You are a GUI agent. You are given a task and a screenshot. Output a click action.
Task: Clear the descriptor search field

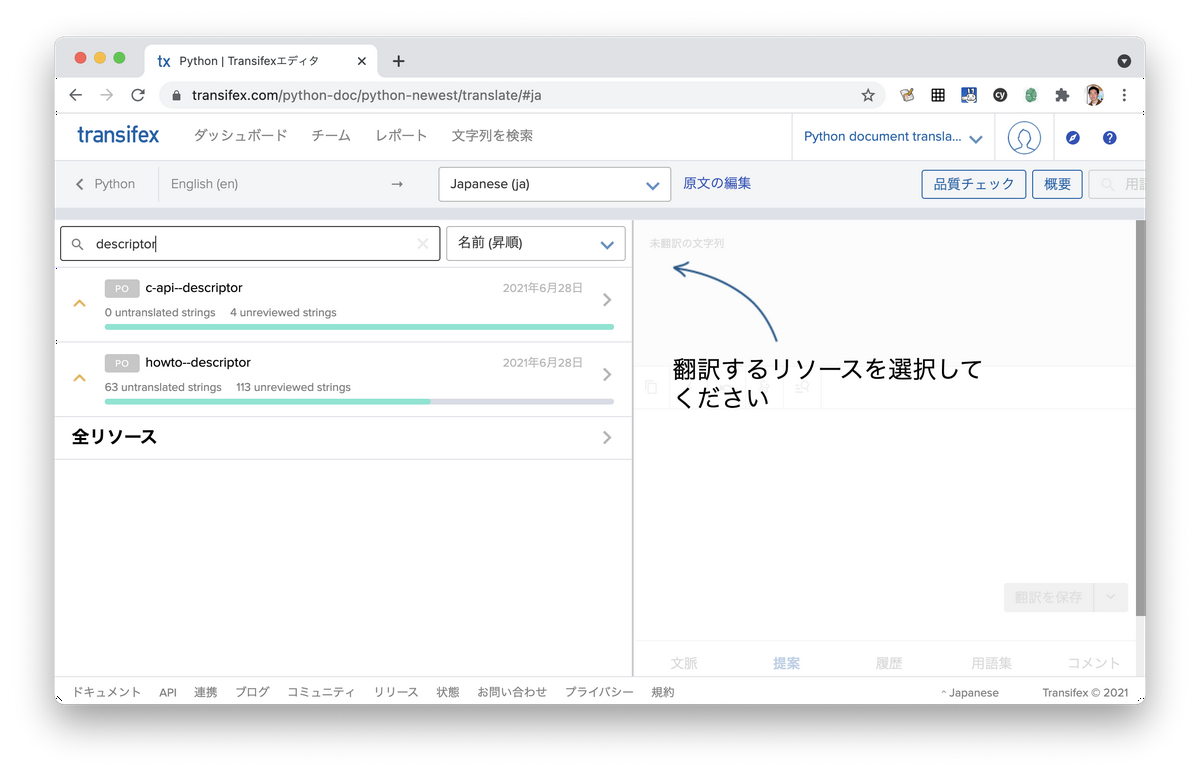(x=423, y=243)
